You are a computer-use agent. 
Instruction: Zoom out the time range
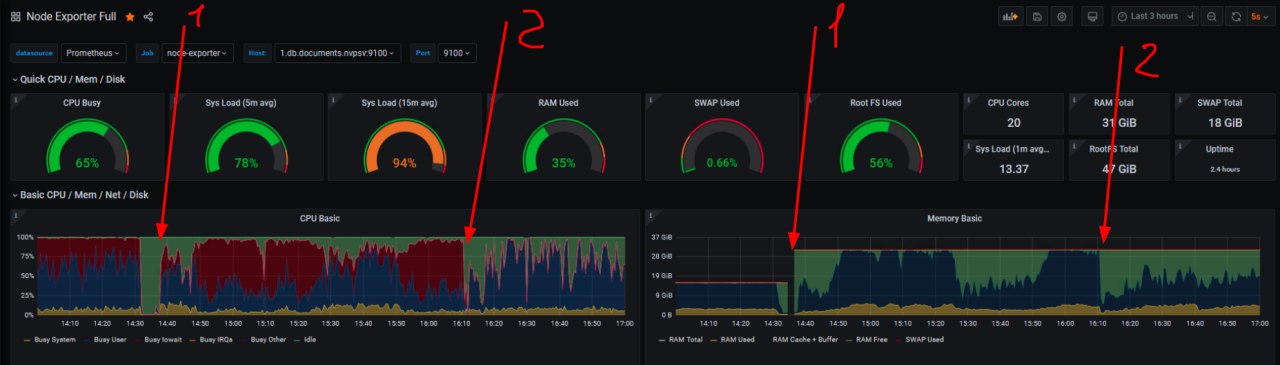pyautogui.click(x=1212, y=17)
